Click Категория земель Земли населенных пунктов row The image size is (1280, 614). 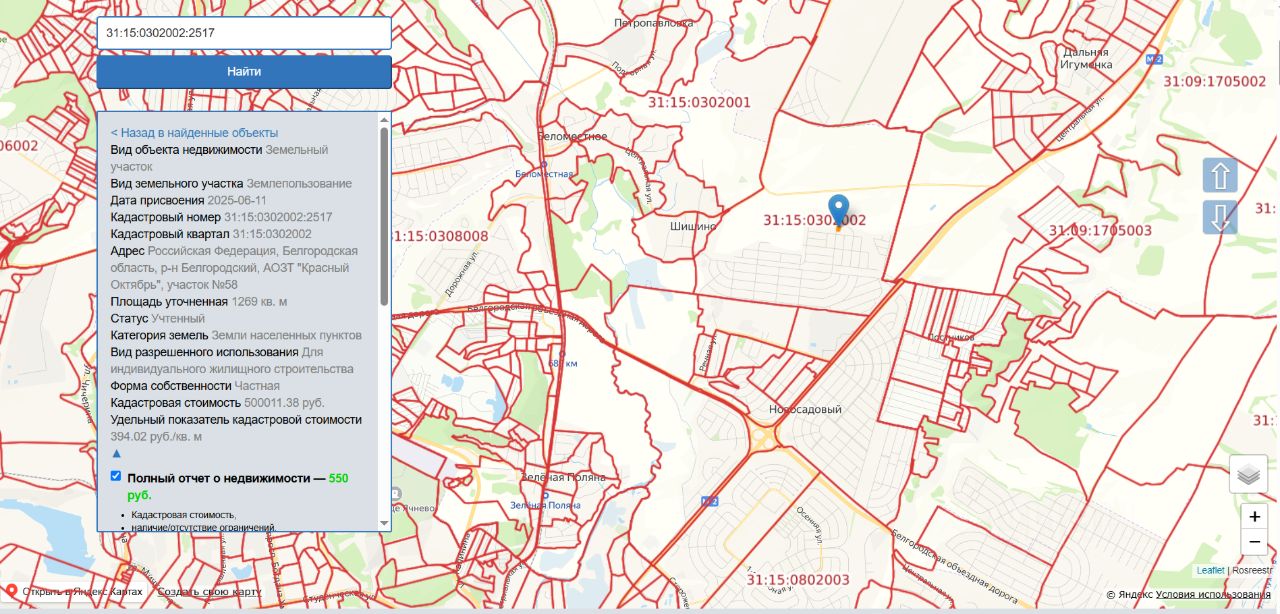[x=236, y=335]
